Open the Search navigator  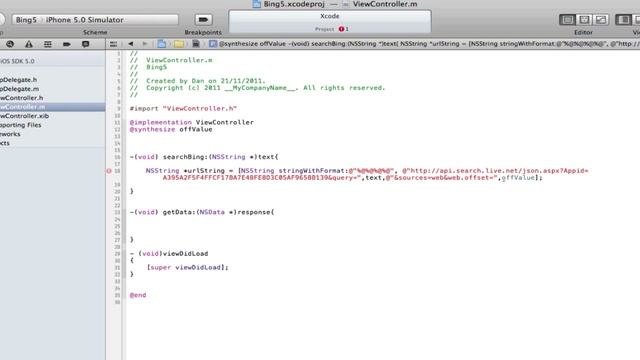10,44
